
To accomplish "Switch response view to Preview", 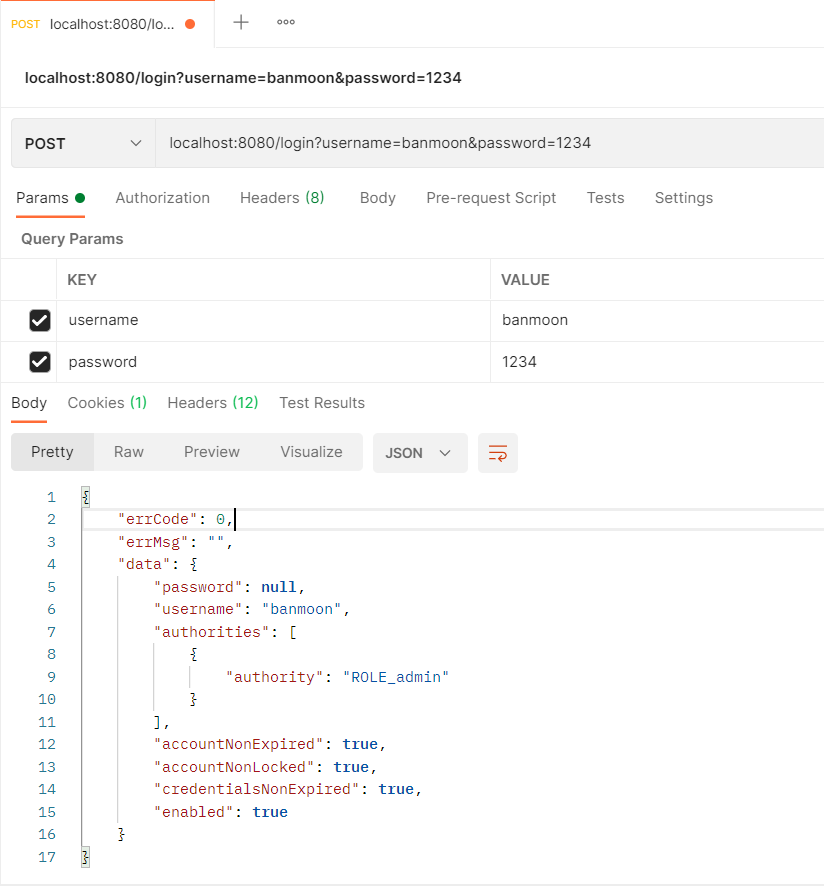I will tap(212, 452).
